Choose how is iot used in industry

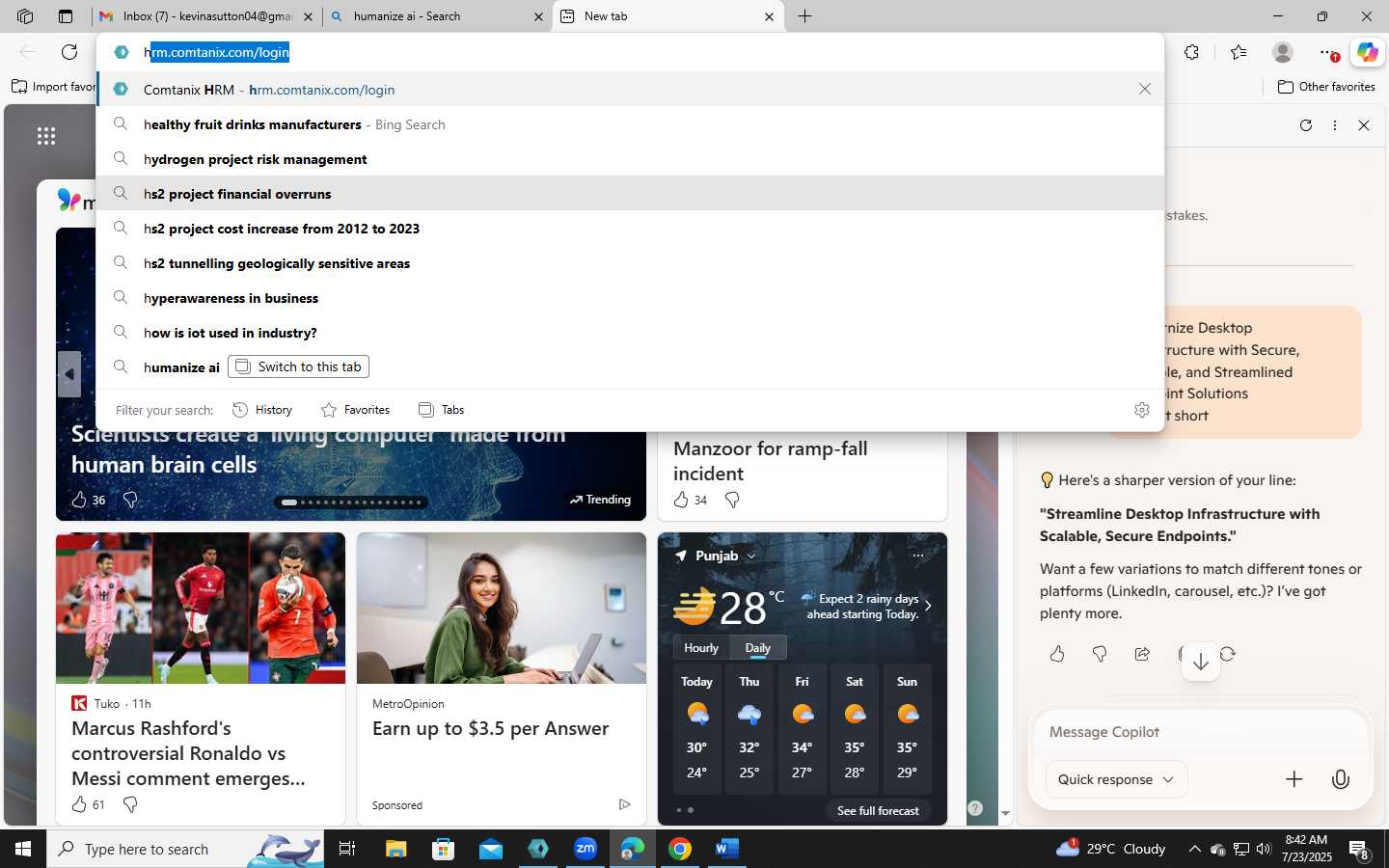pyautogui.click(x=630, y=333)
